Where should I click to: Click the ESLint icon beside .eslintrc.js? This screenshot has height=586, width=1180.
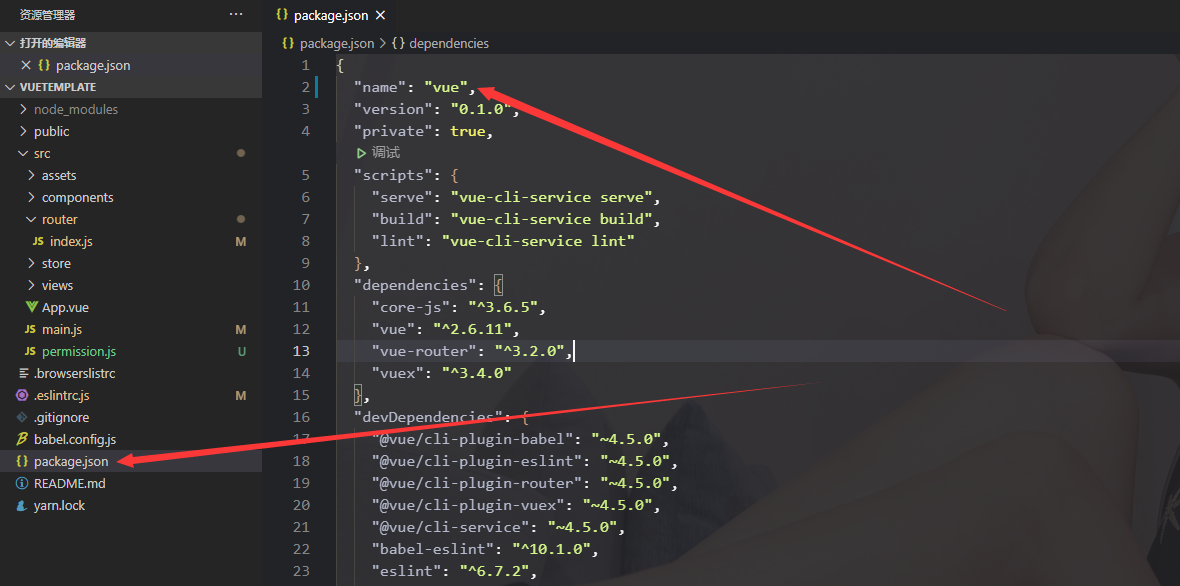tap(21, 395)
